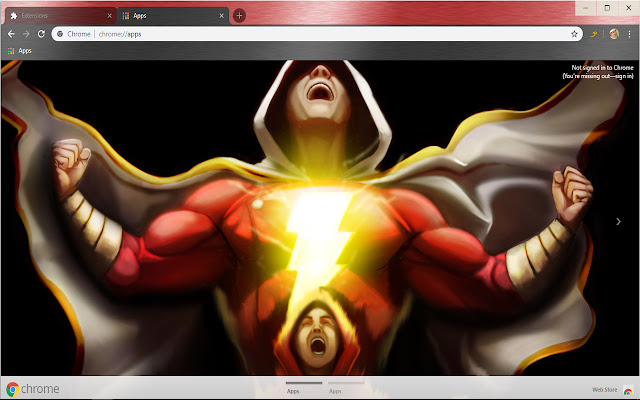Open the extension icon next to the star

(x=594, y=34)
